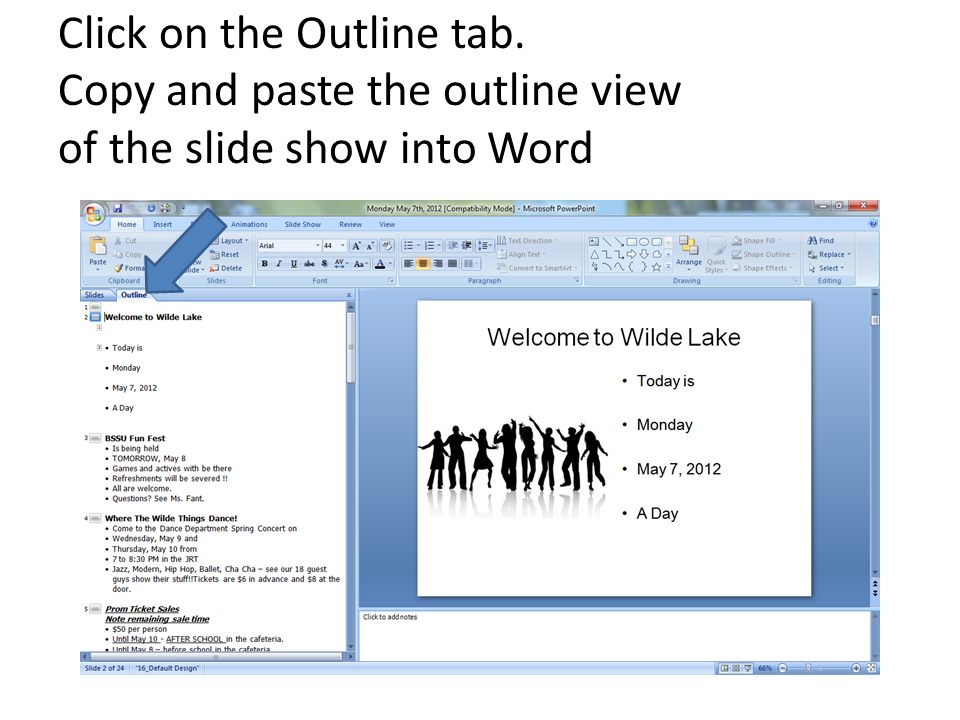Open the font size 44 dropdown
The image size is (960, 720).
[342, 246]
